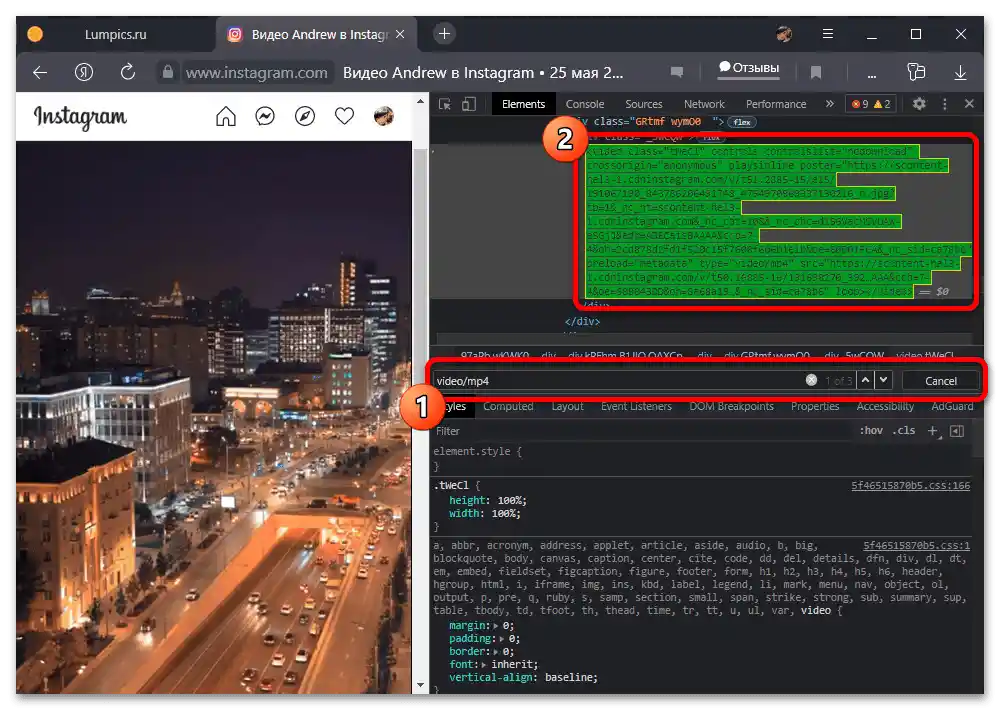Open the Отзывы reviews button
1000x710 pixels.
(x=749, y=68)
